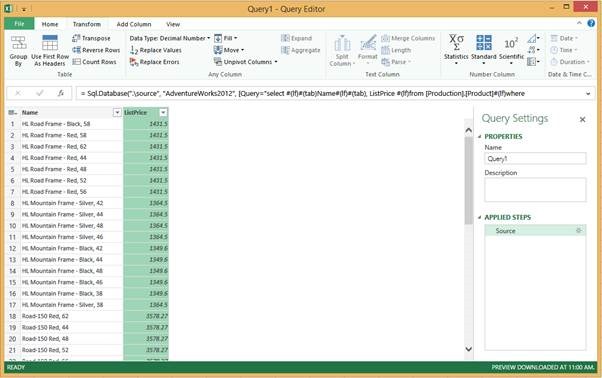Viewport: 602px width, 378px height.
Task: Click Reverse Rows
Action: coord(96,50)
